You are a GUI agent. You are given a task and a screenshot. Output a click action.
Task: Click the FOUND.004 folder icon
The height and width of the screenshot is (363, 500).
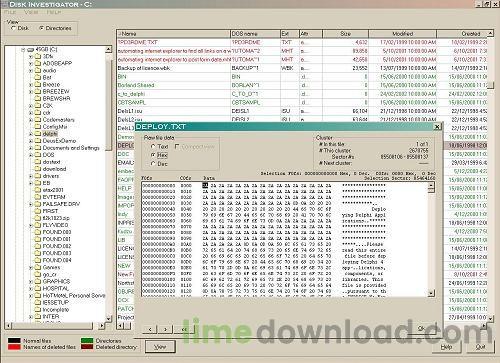tap(38, 260)
